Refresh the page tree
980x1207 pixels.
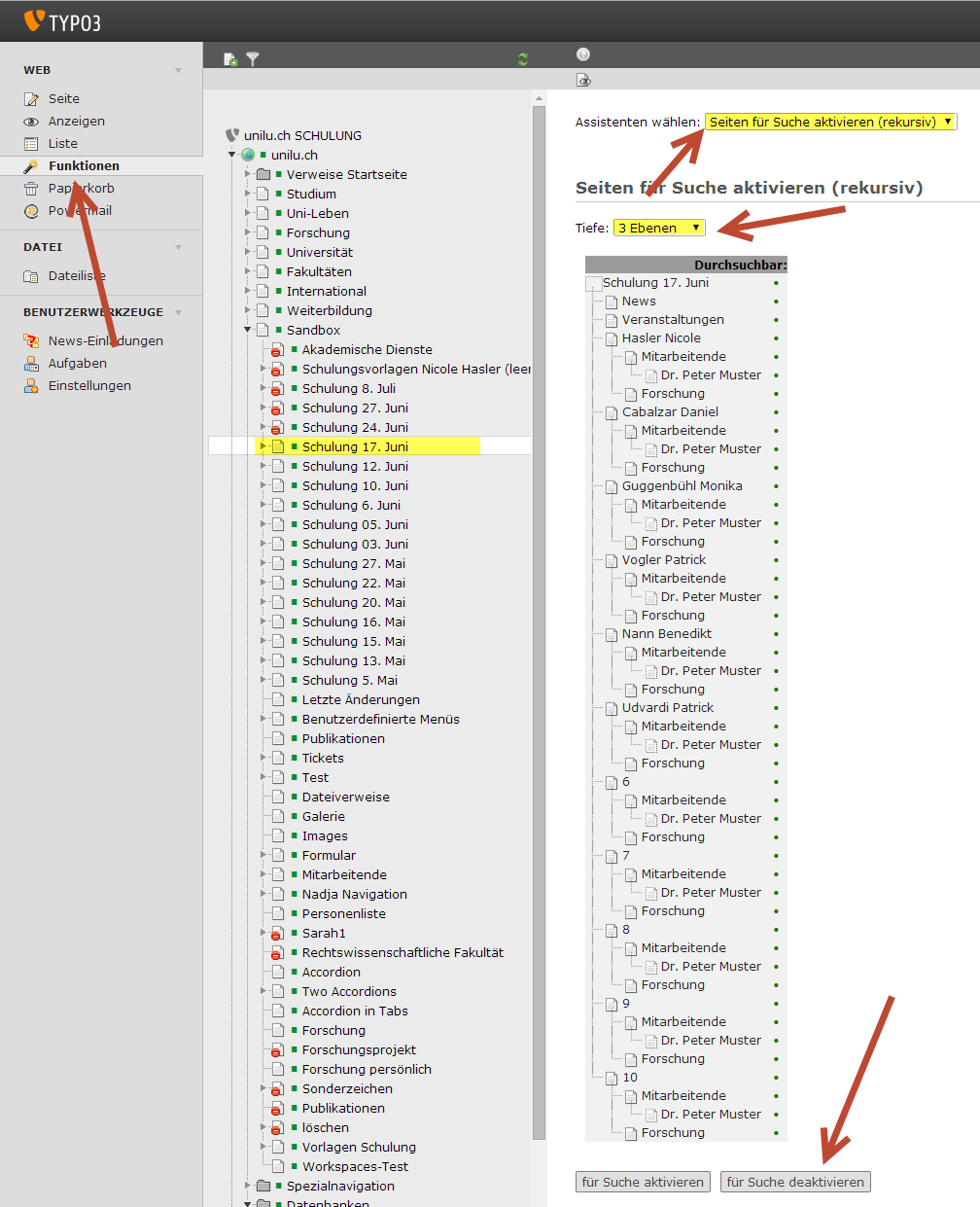pos(523,59)
